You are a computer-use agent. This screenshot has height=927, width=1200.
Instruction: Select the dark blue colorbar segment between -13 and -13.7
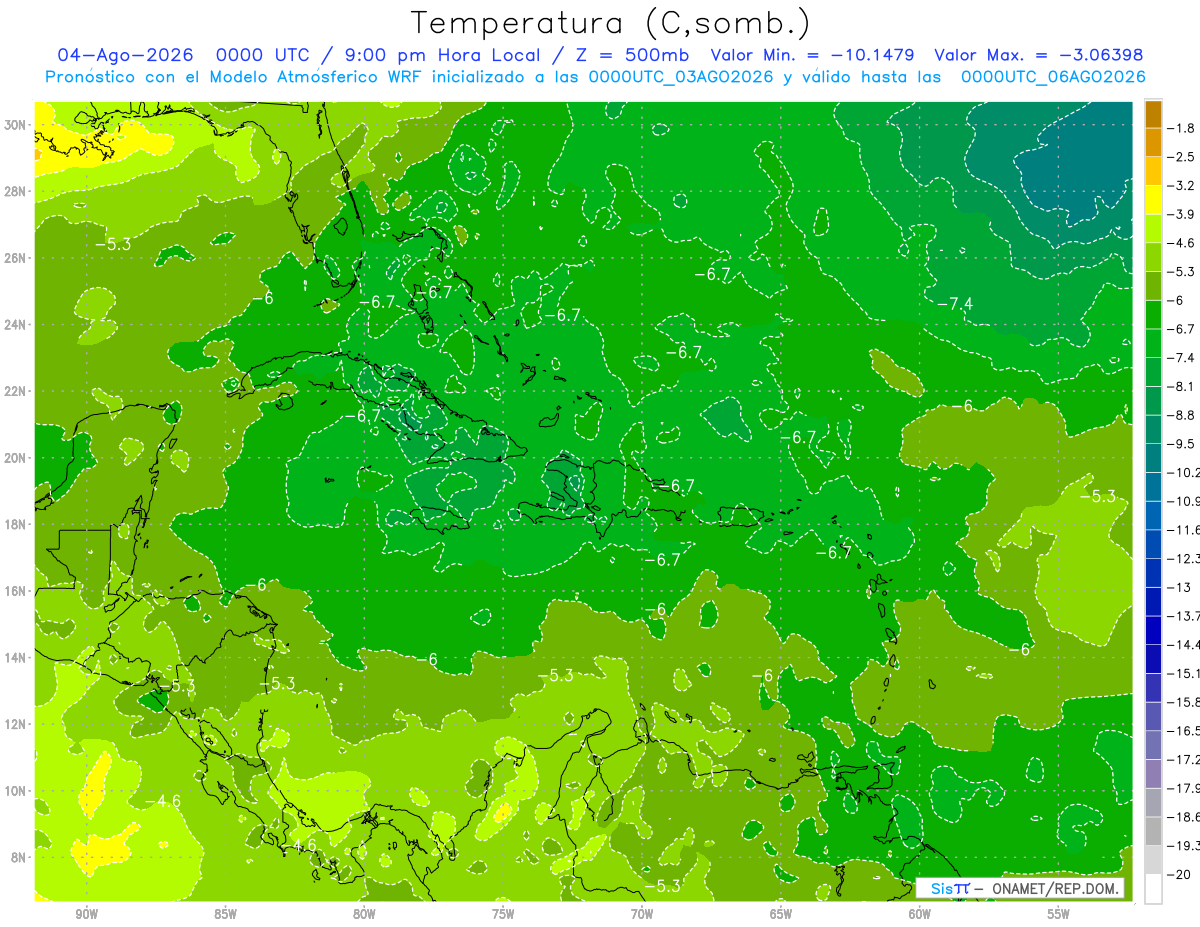coord(1153,602)
